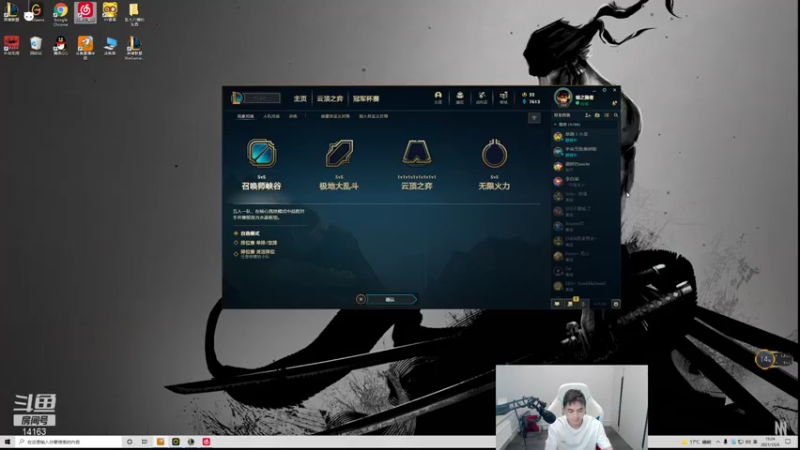Click the microphone icon in the friends panel footer
The height and width of the screenshot is (450, 800).
583,304
